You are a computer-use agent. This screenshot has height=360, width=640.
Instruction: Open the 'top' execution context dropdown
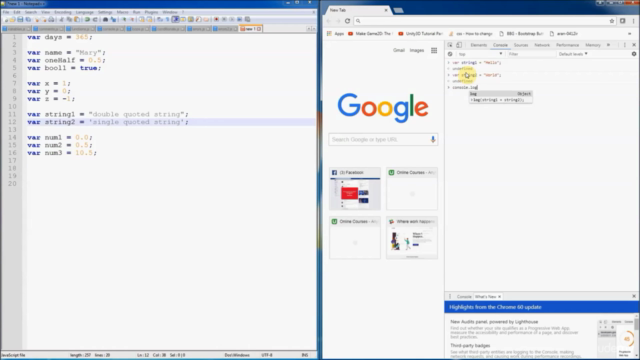(480, 54)
